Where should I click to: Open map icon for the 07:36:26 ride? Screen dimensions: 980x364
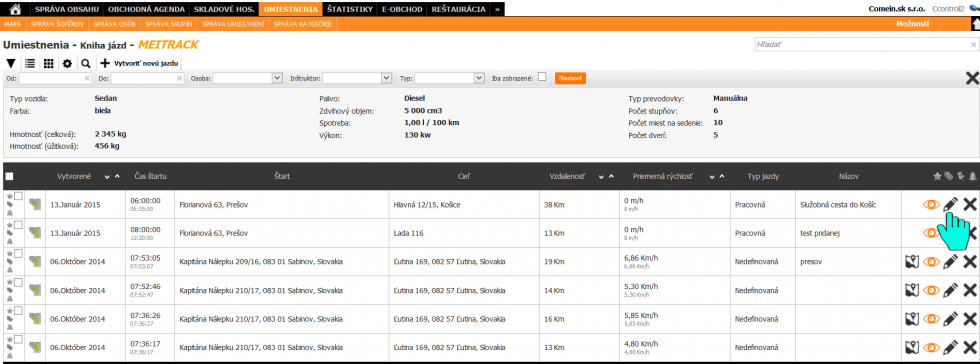pyautogui.click(x=912, y=318)
